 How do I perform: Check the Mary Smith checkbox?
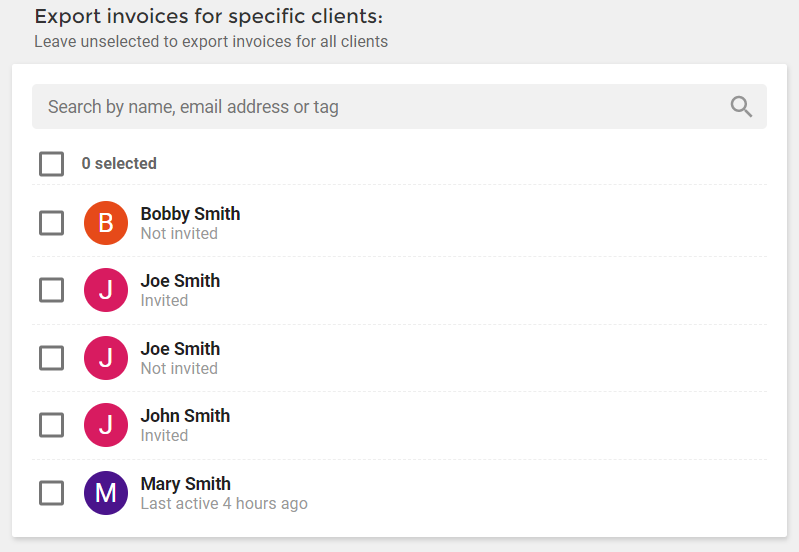tap(51, 493)
